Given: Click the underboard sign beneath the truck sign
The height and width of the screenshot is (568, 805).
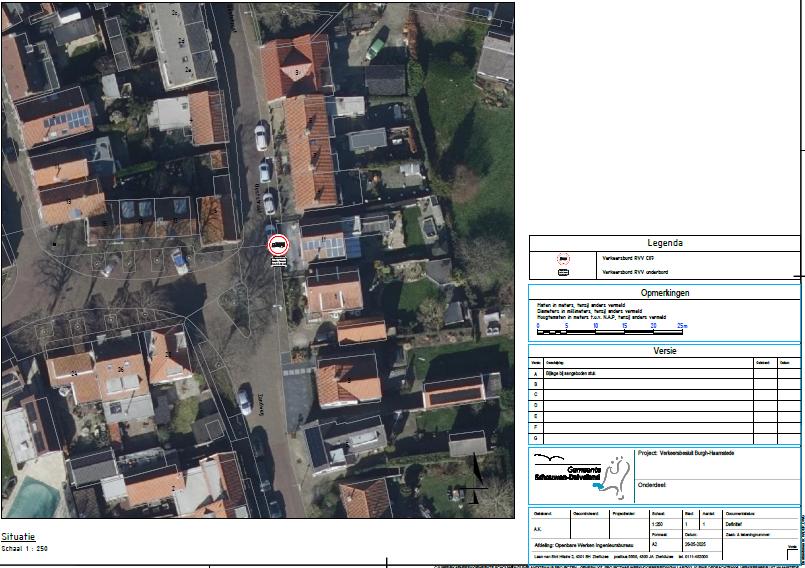Looking at the screenshot, I should point(278,261).
